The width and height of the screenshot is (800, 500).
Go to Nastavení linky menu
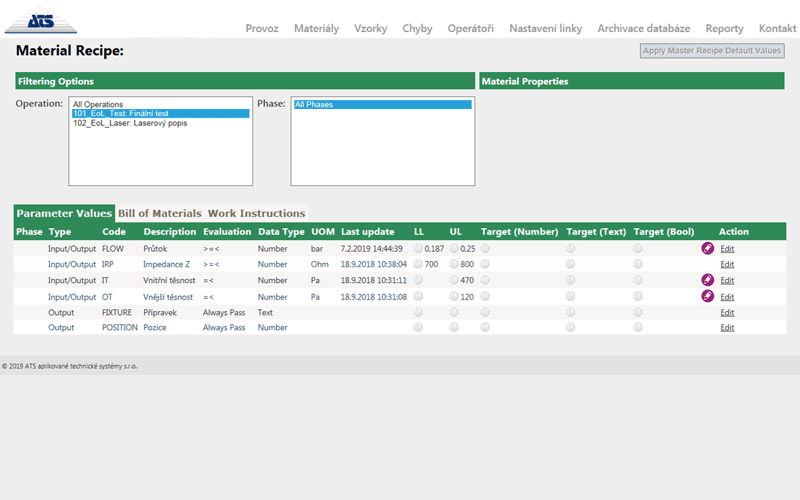[545, 28]
